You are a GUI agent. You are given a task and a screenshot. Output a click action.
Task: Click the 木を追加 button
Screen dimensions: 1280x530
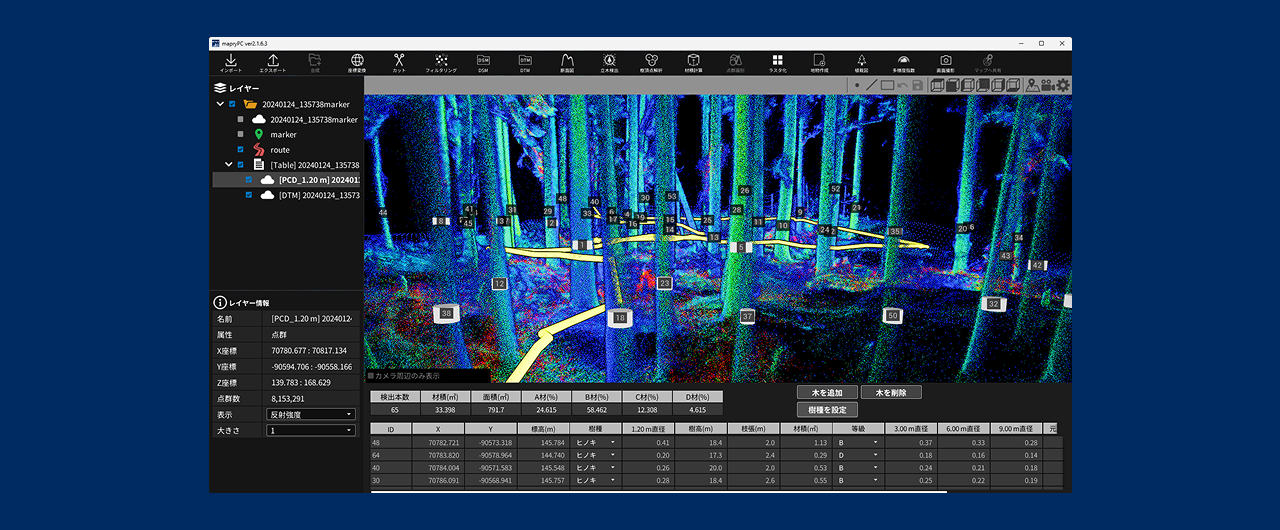827,393
